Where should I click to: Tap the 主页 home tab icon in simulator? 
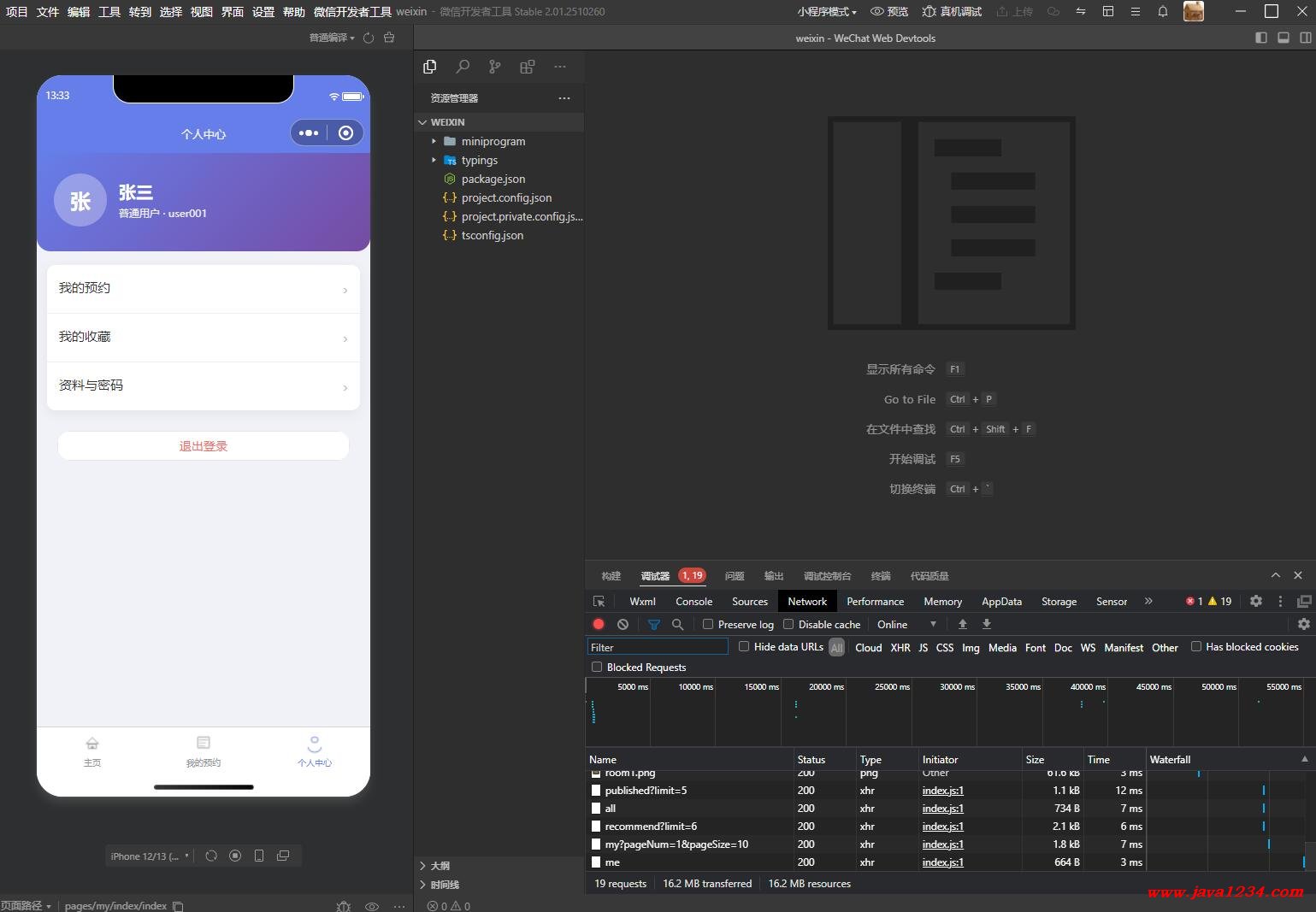pyautogui.click(x=92, y=744)
